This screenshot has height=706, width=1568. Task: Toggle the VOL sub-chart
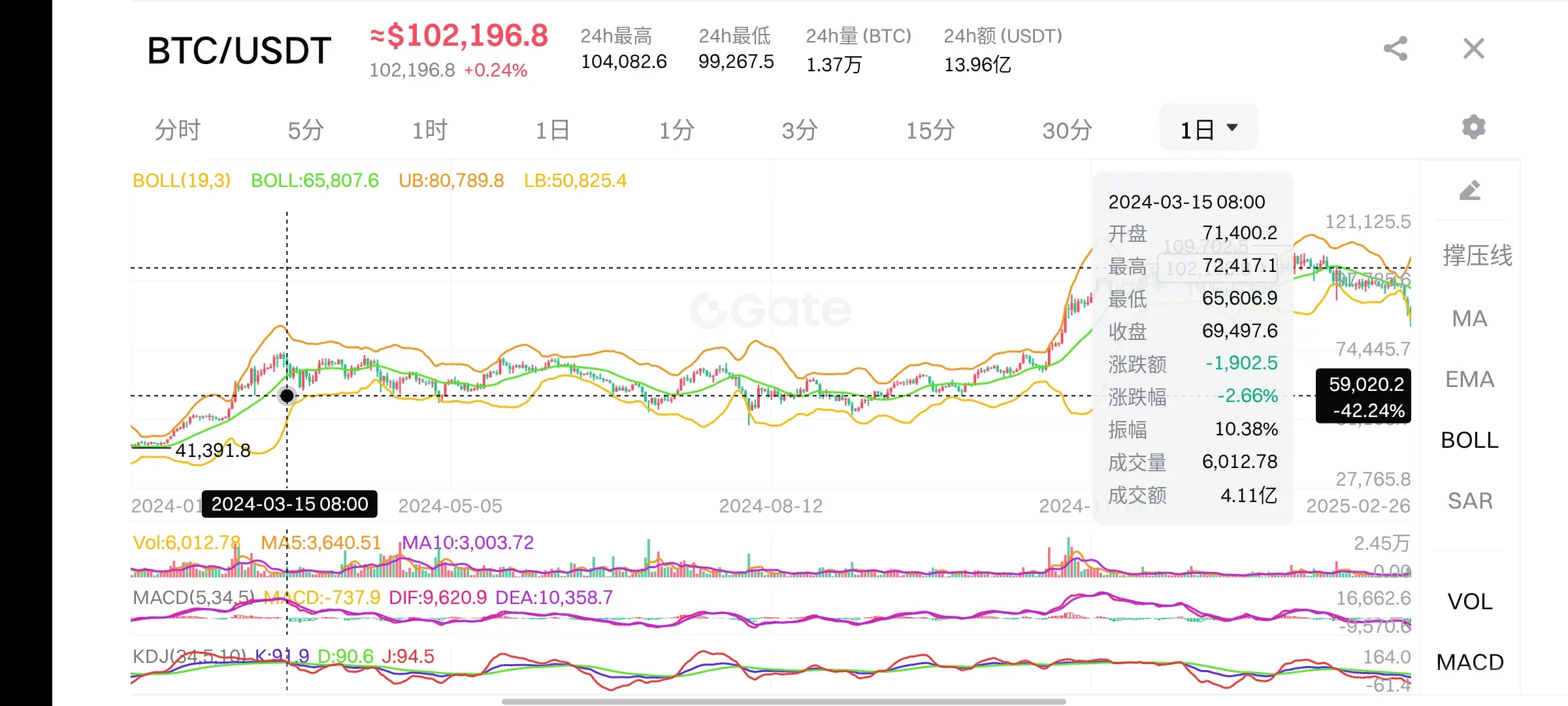click(x=1469, y=601)
